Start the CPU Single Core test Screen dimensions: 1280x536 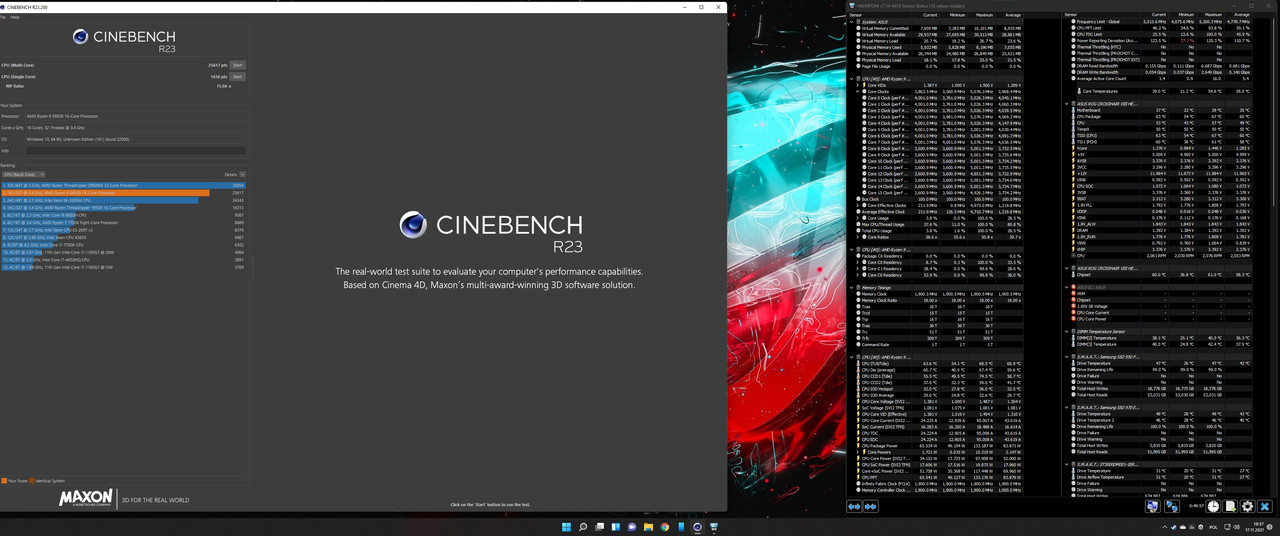coord(237,77)
